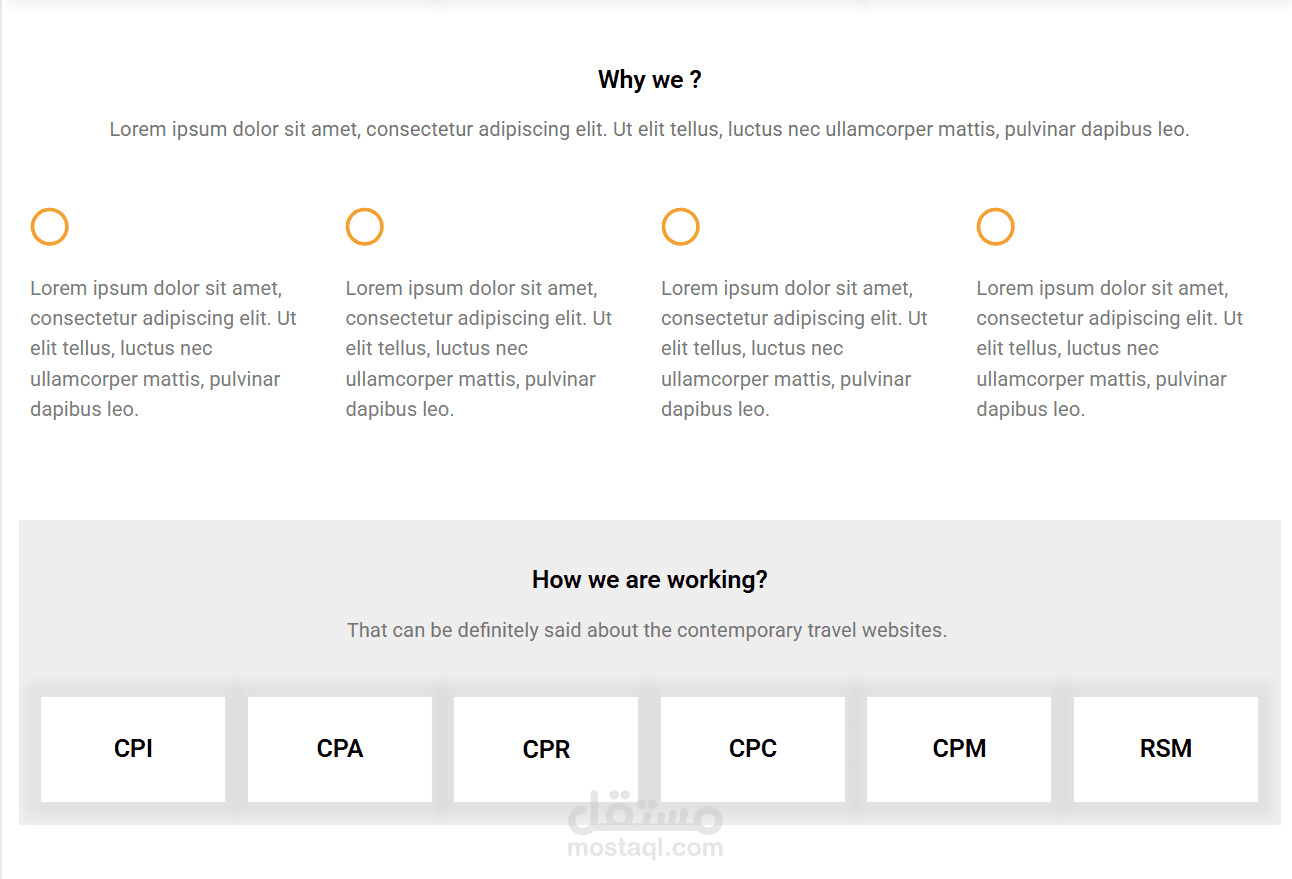Screen dimensions: 1292x879
Task: Click the third column's Lorem ipsum paragraph
Action: tap(795, 349)
